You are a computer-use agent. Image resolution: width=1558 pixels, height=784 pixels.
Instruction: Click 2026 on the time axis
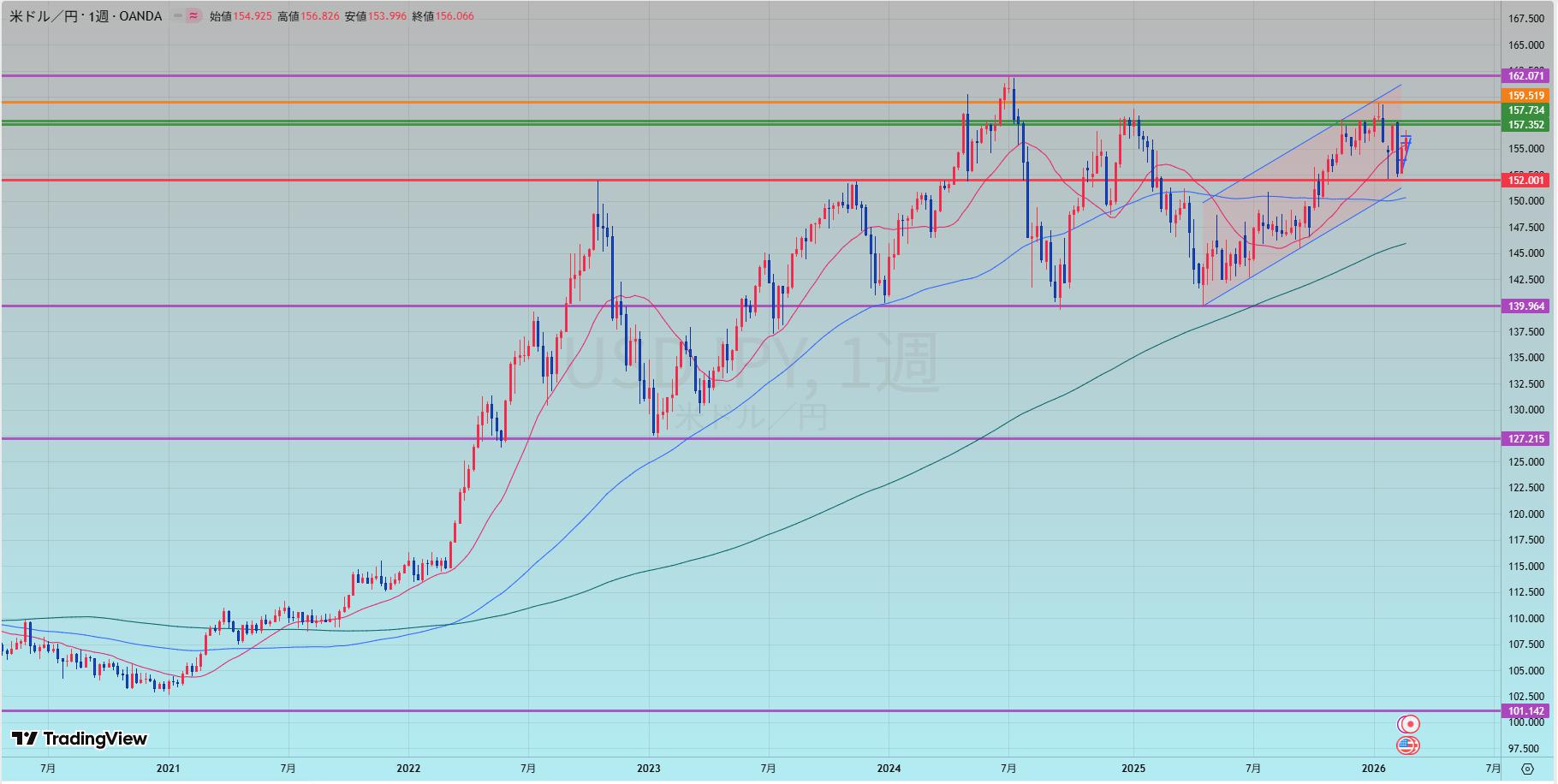[1373, 769]
